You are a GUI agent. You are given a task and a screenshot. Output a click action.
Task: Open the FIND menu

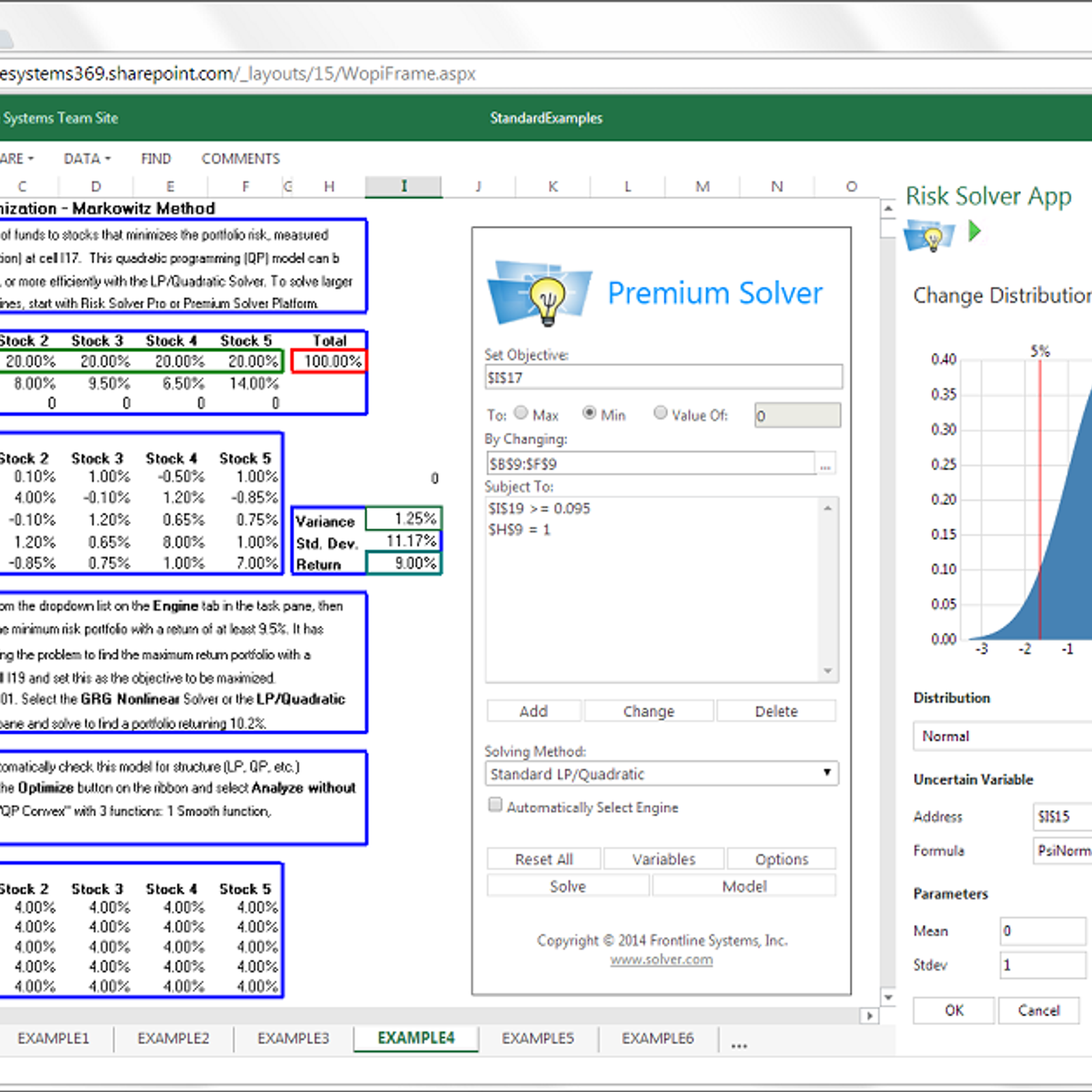[x=156, y=158]
